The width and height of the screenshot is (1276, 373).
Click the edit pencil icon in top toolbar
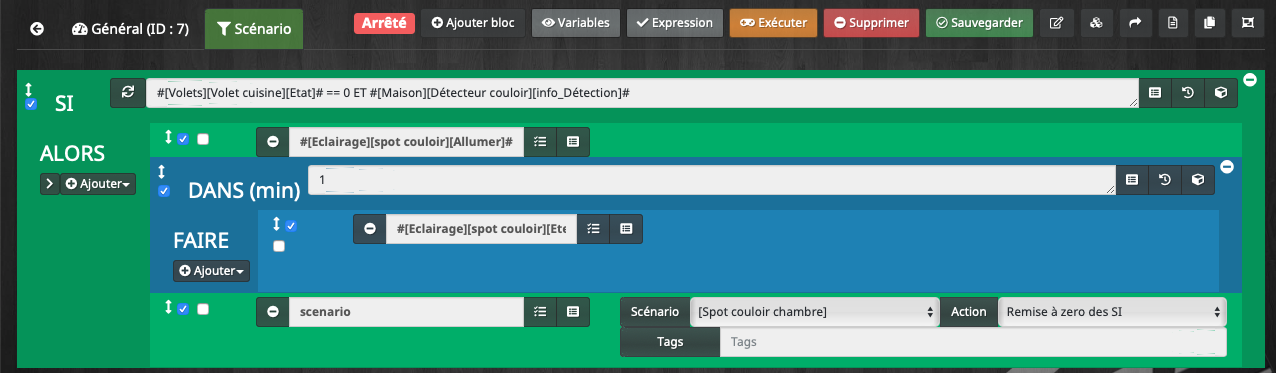[1057, 22]
